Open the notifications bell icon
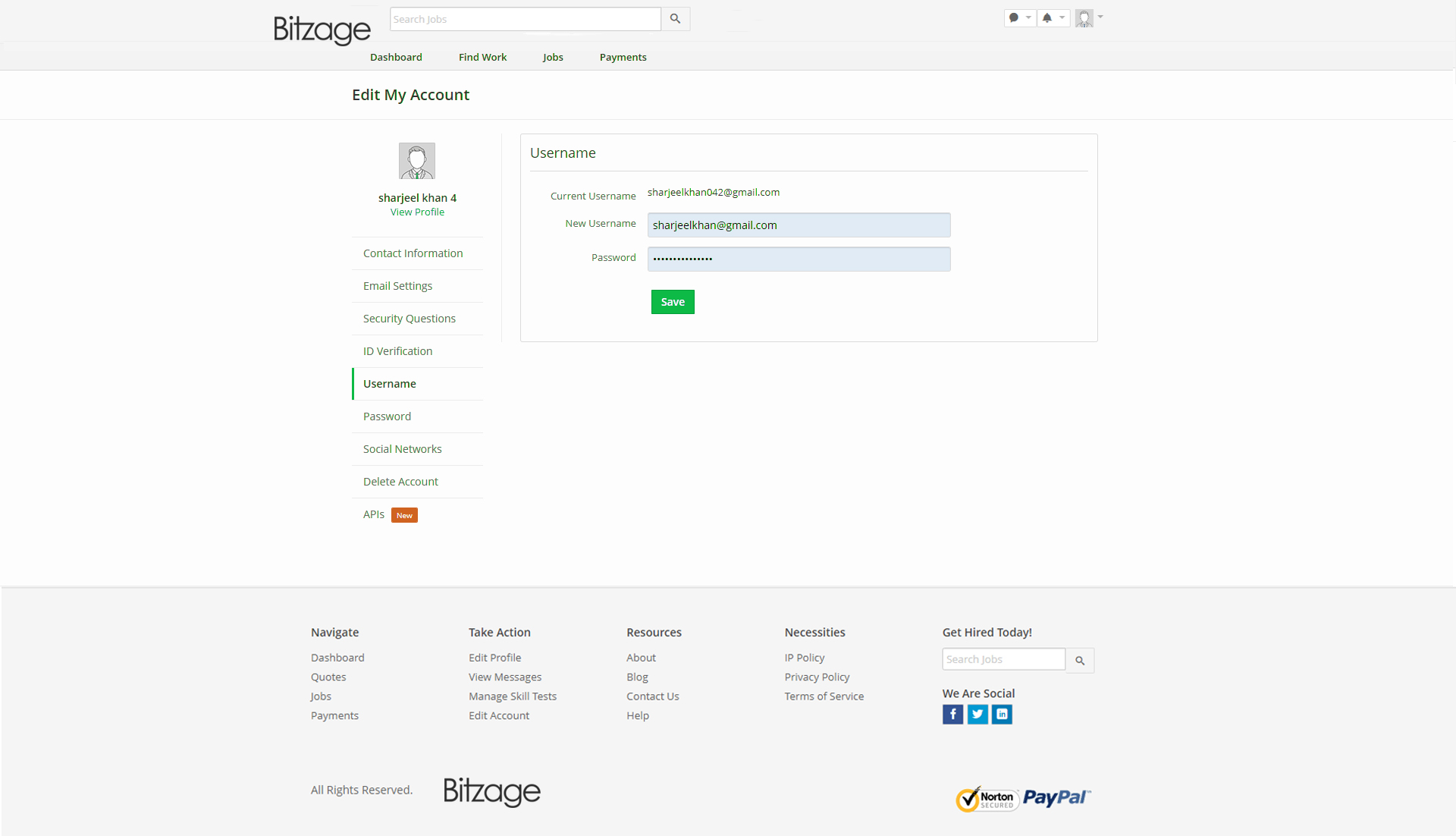The width and height of the screenshot is (1456, 836). pyautogui.click(x=1047, y=17)
